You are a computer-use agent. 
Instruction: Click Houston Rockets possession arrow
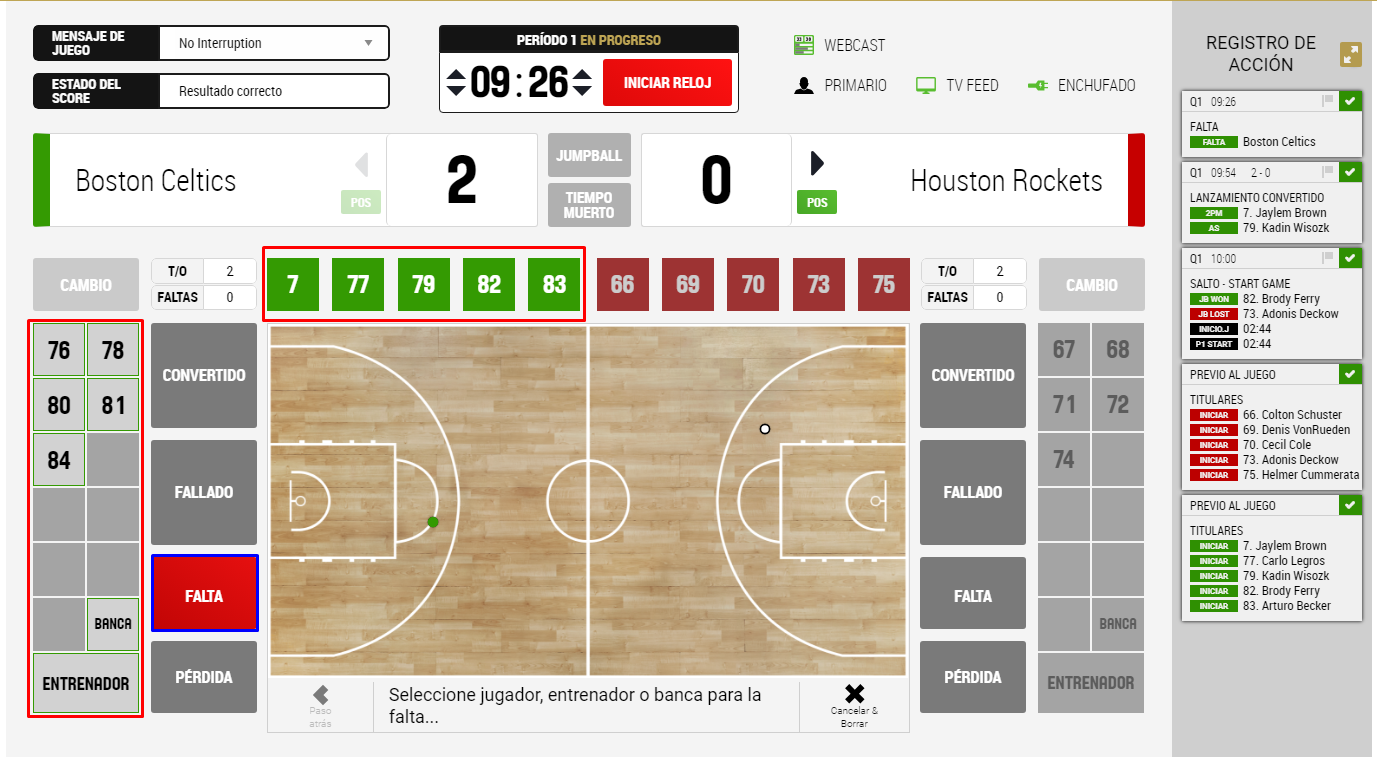pyautogui.click(x=817, y=164)
